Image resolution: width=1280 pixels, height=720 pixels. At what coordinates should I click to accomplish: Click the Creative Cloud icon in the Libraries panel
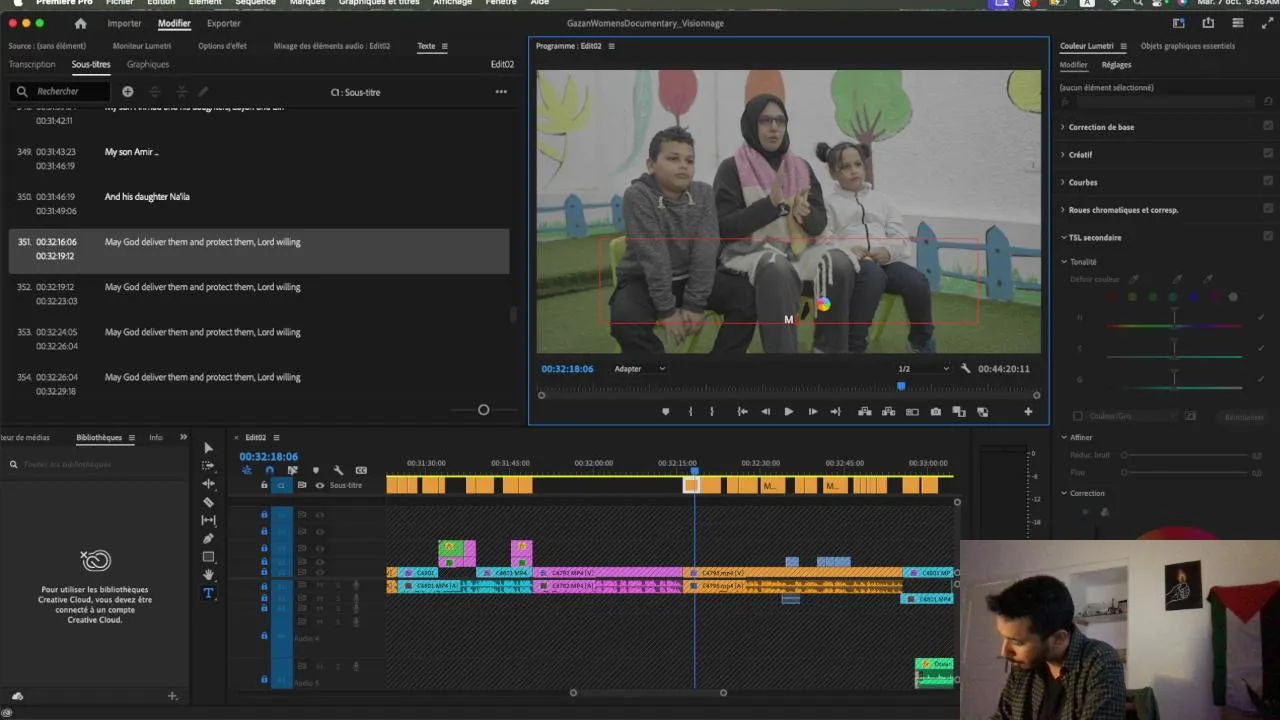(x=96, y=560)
